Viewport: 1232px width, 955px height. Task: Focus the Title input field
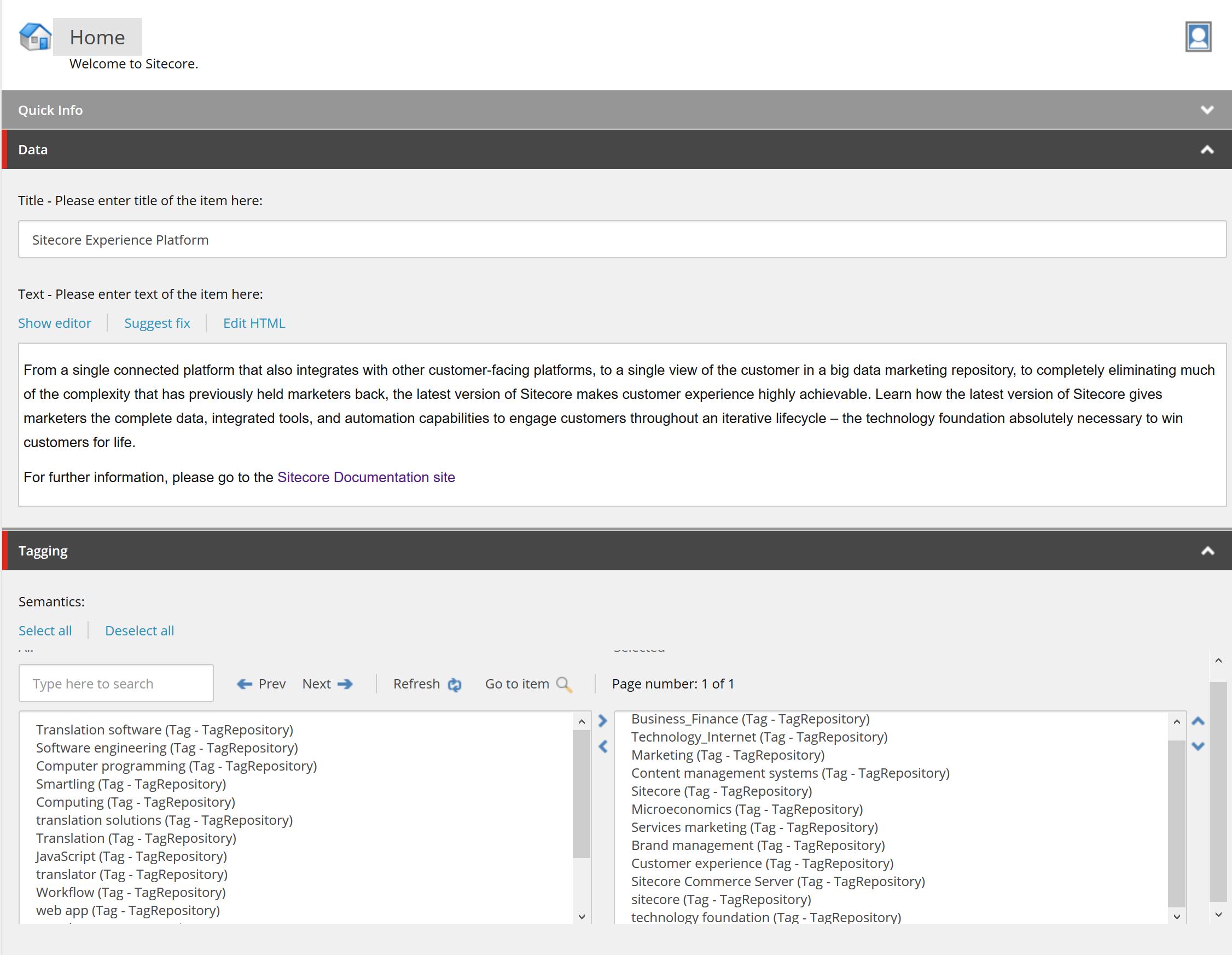pyautogui.click(x=622, y=239)
